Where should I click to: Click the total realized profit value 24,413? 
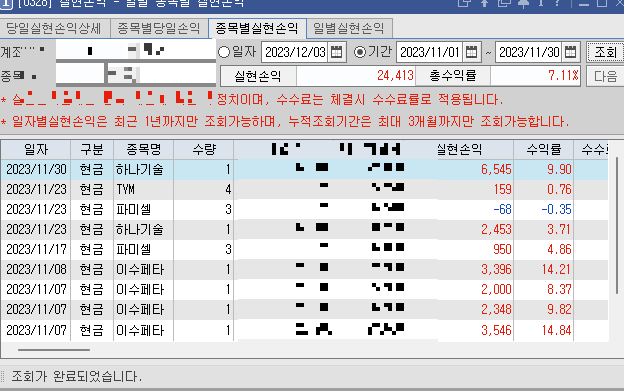click(x=356, y=76)
